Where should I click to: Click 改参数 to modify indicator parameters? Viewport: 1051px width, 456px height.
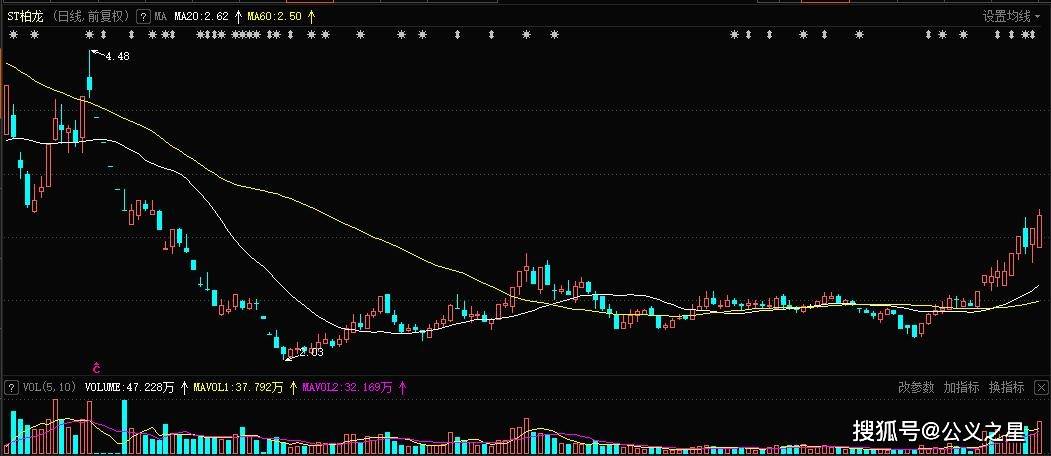(x=916, y=387)
